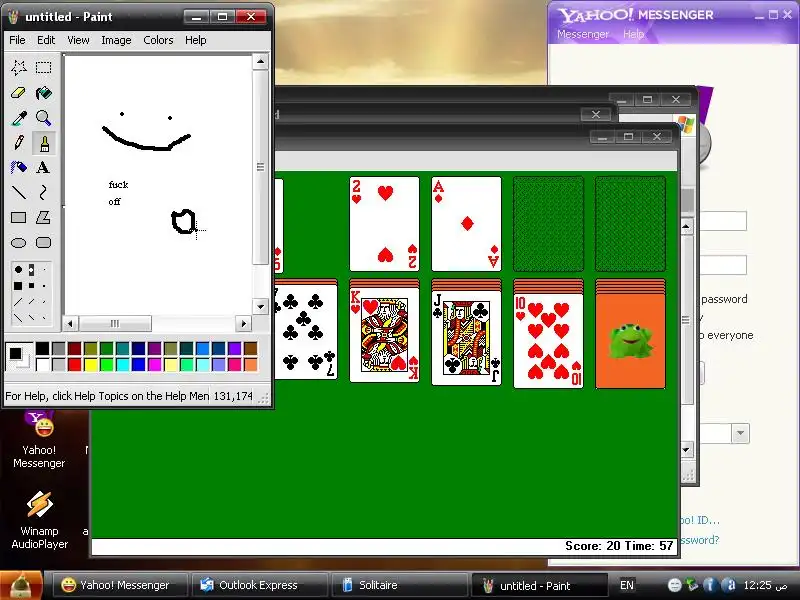Select the Free-Form Select tool in Paint
This screenshot has height=600, width=800.
click(19, 67)
